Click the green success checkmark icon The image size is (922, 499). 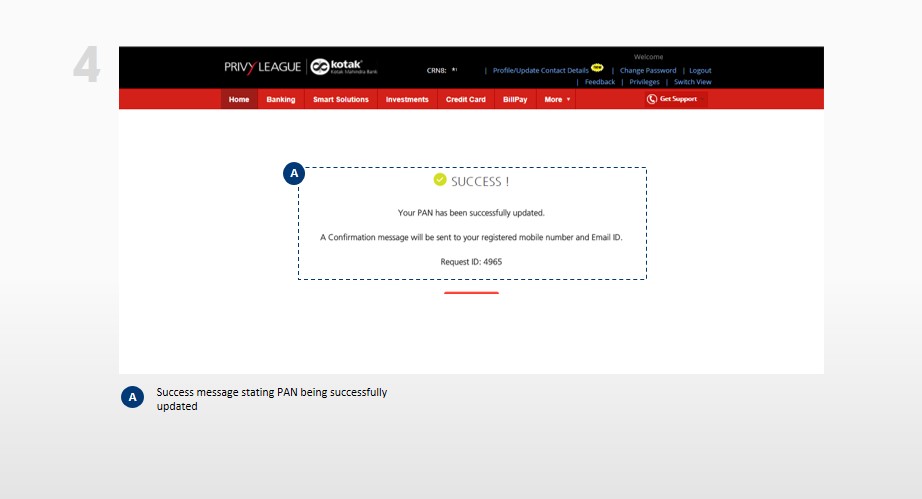(440, 180)
